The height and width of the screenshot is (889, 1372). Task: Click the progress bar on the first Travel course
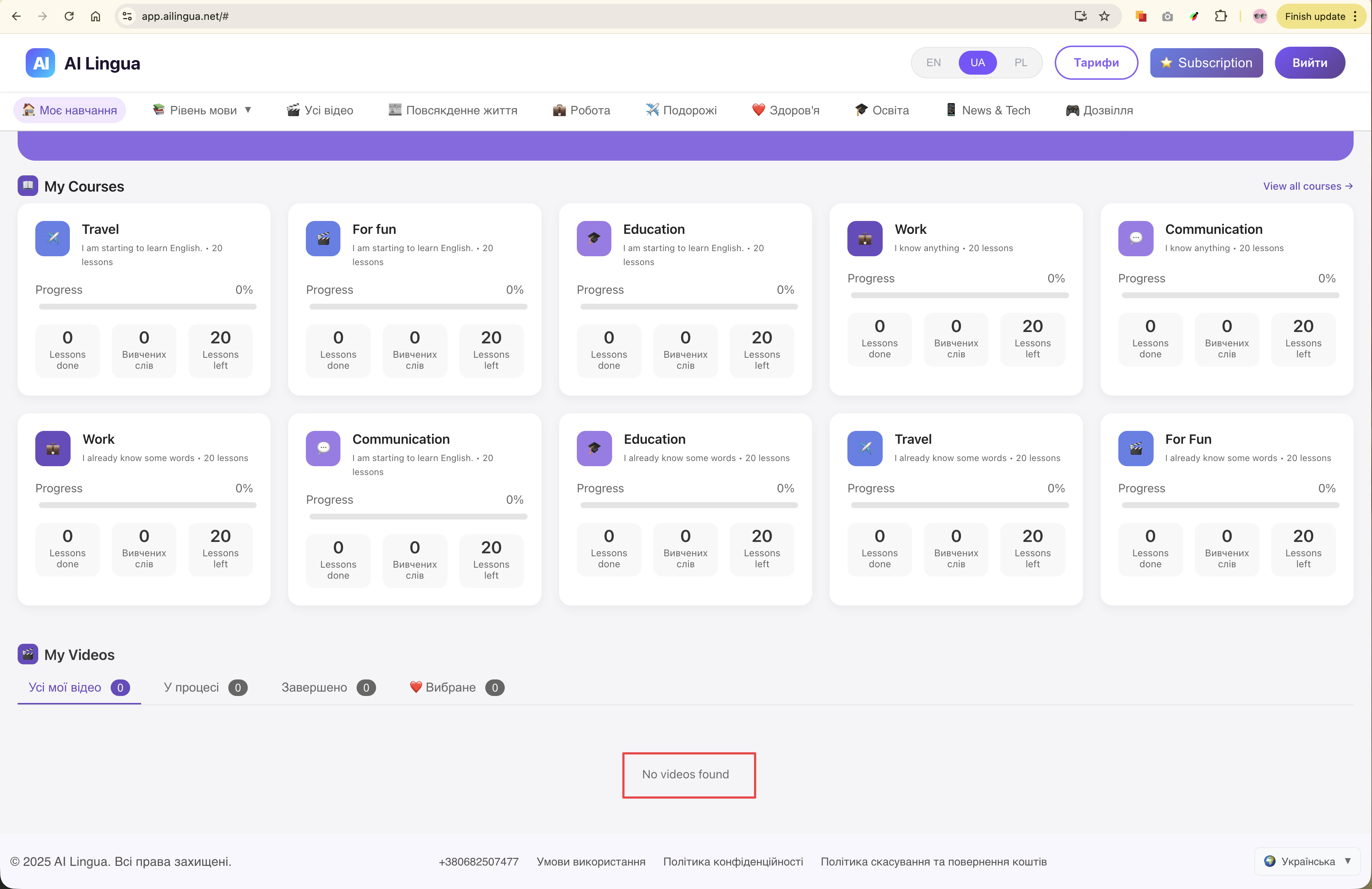147,307
